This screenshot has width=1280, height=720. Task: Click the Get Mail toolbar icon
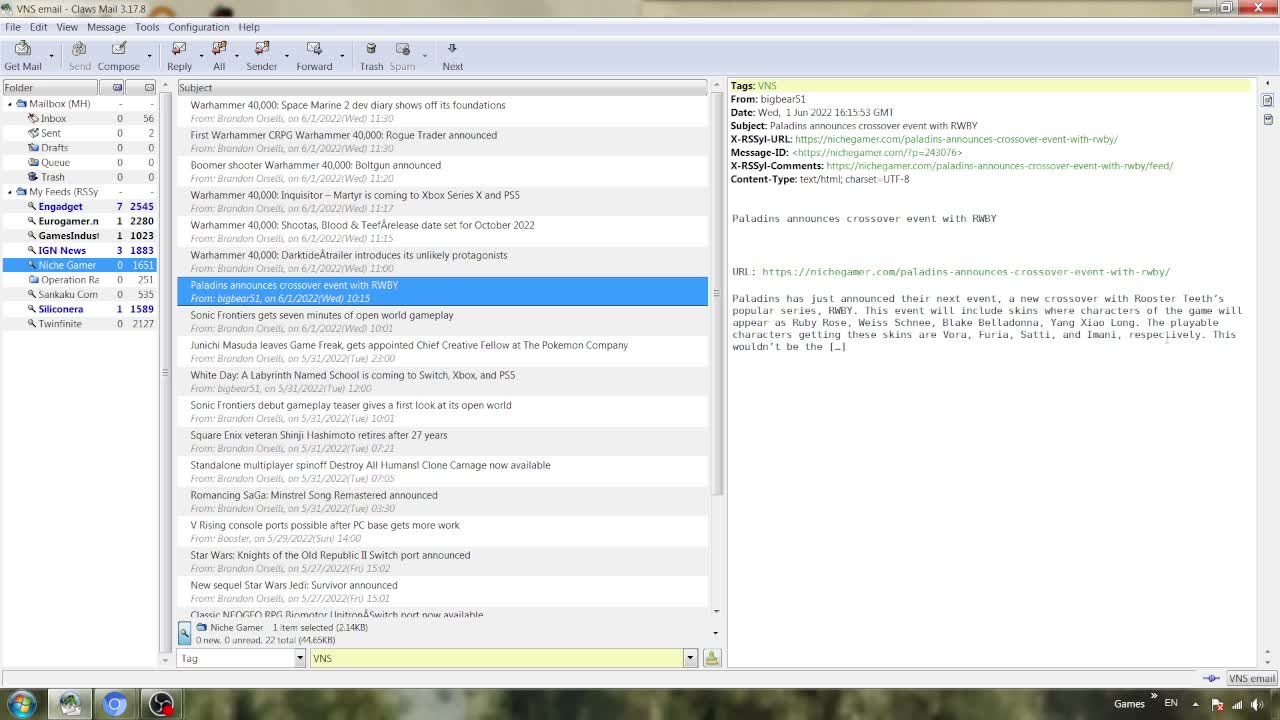[x=22, y=48]
